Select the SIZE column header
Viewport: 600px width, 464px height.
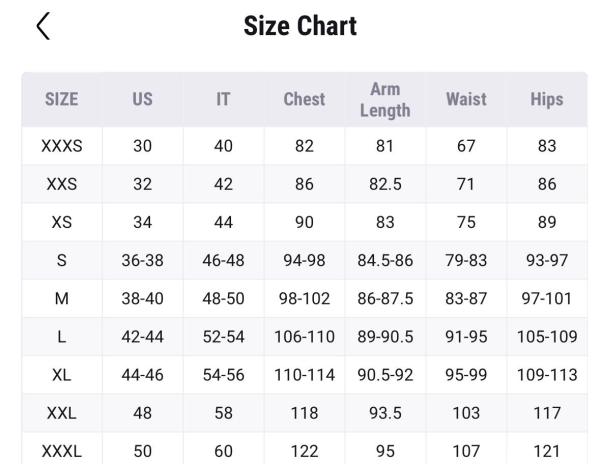(62, 99)
